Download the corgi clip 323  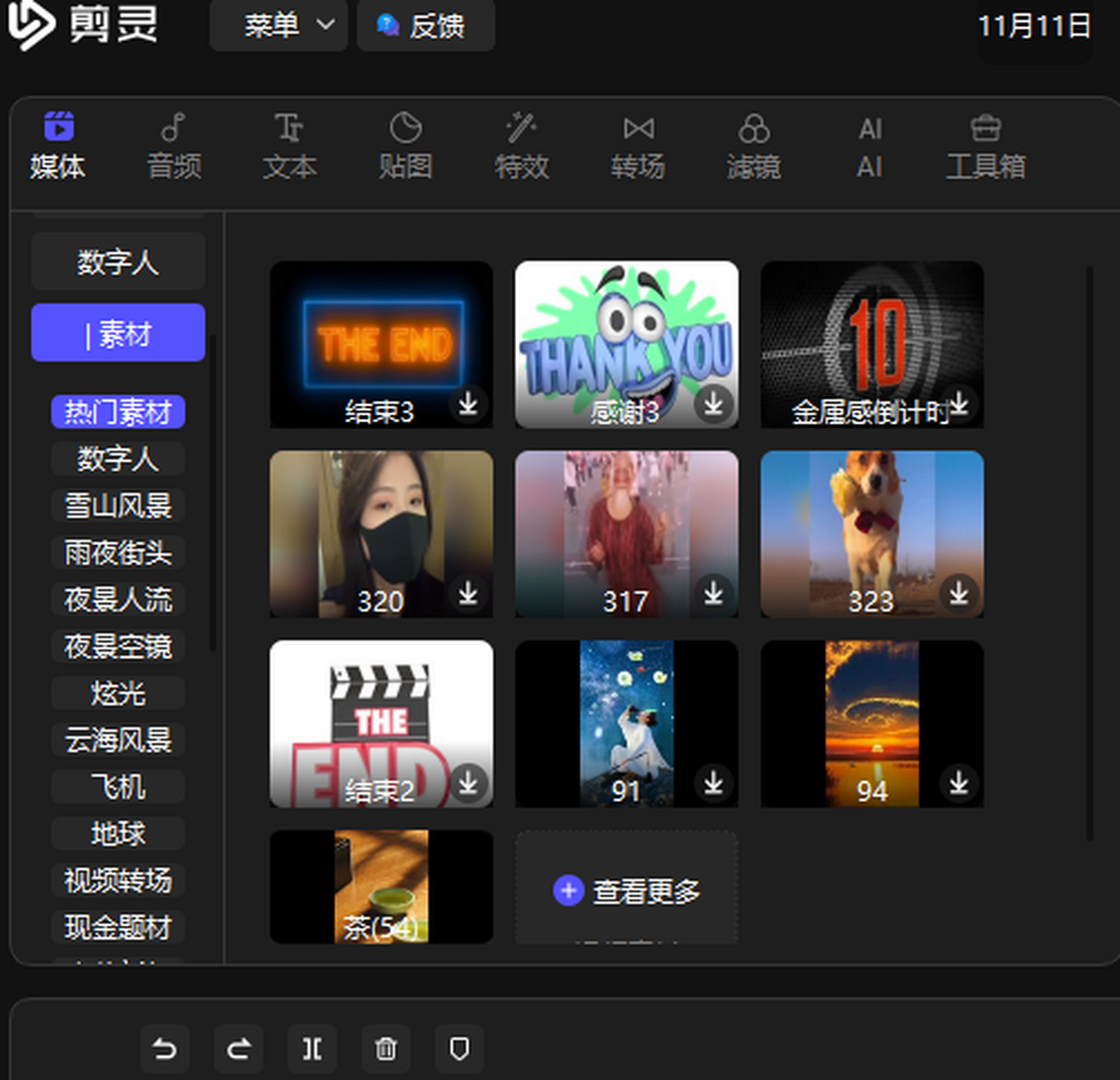[959, 594]
